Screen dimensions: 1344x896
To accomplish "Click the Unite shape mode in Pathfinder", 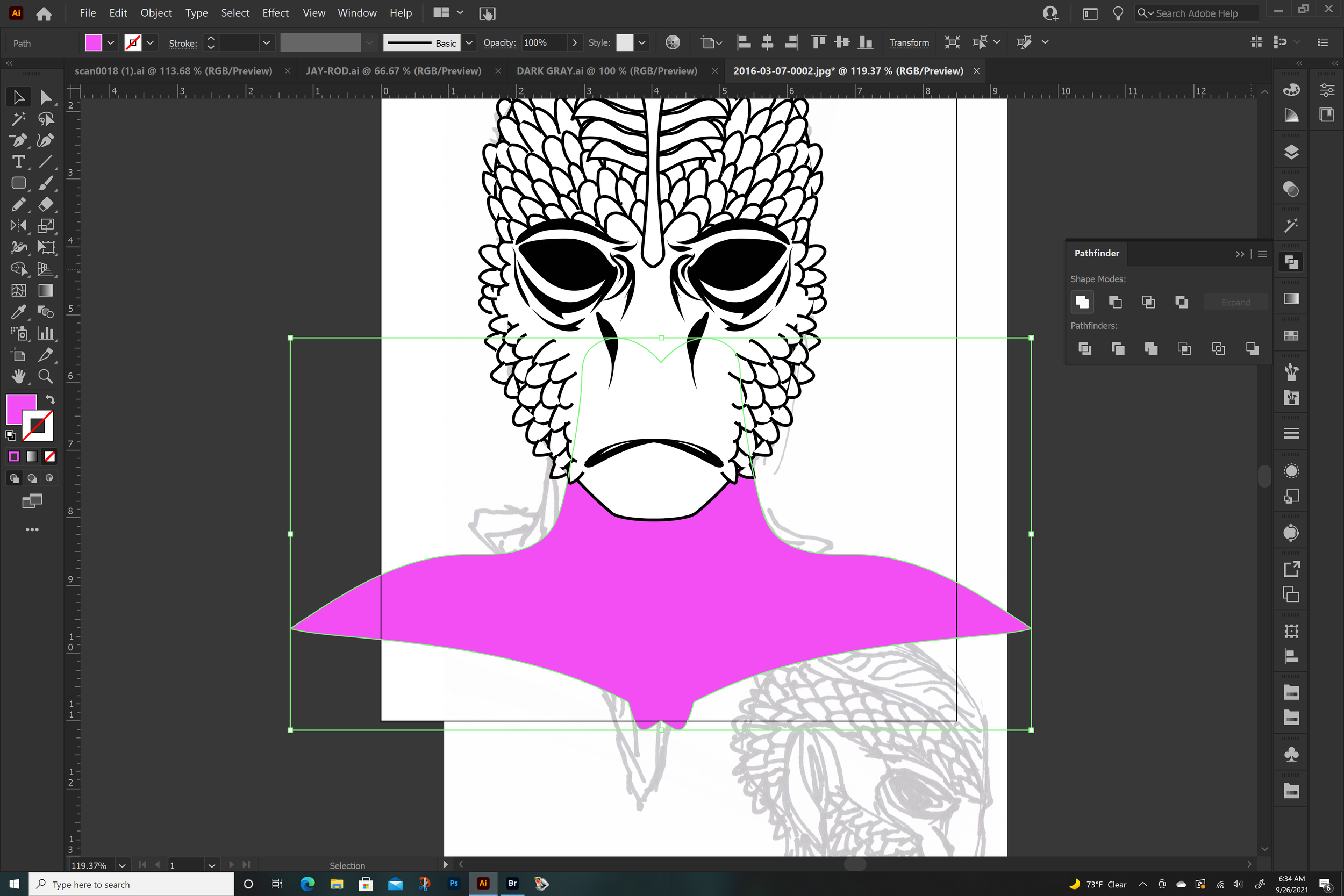I will 1082,302.
